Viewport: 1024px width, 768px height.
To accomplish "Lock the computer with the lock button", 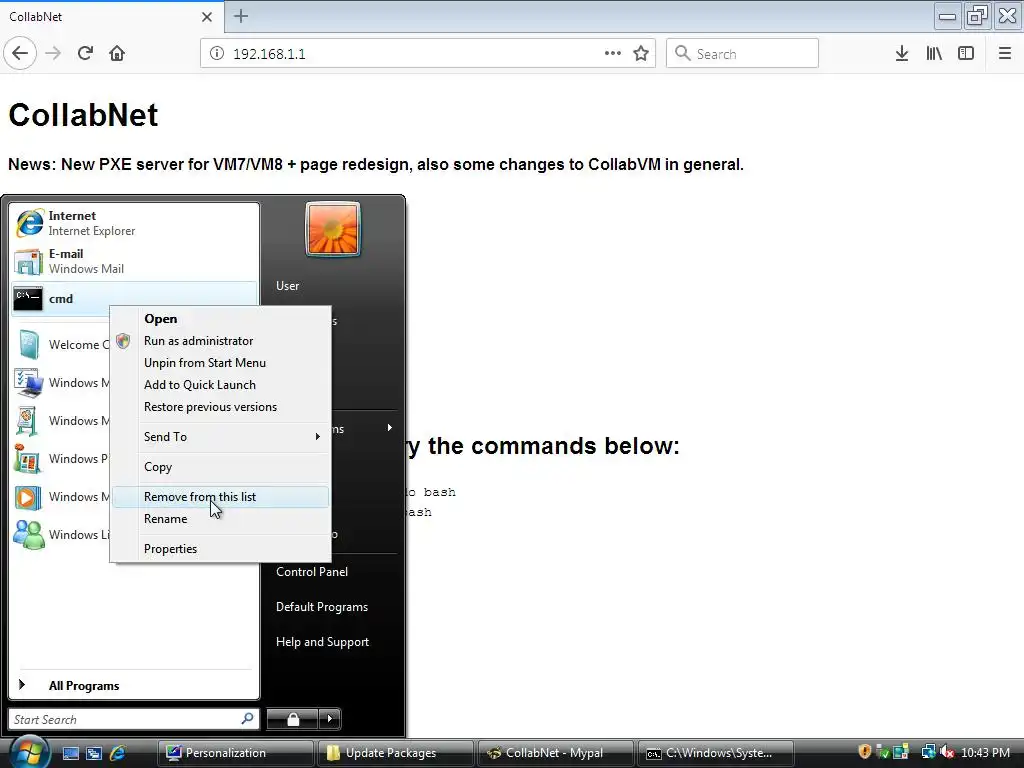I will tap(293, 719).
